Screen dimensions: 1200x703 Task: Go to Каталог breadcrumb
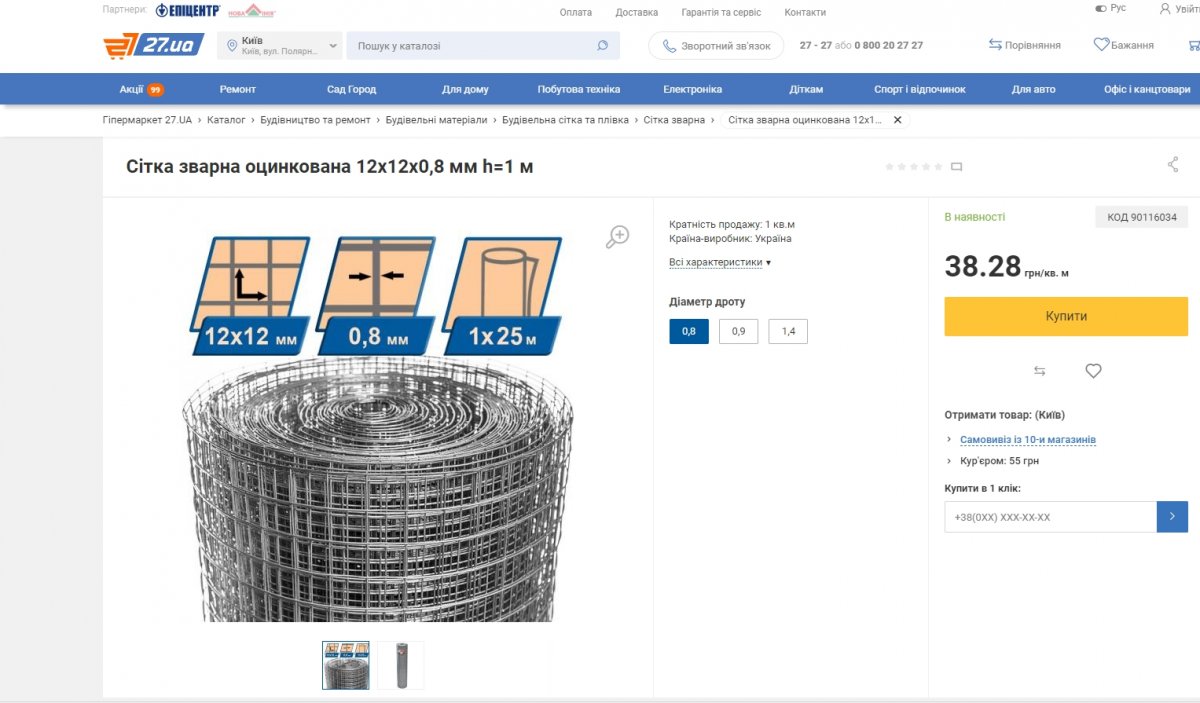pyautogui.click(x=226, y=119)
